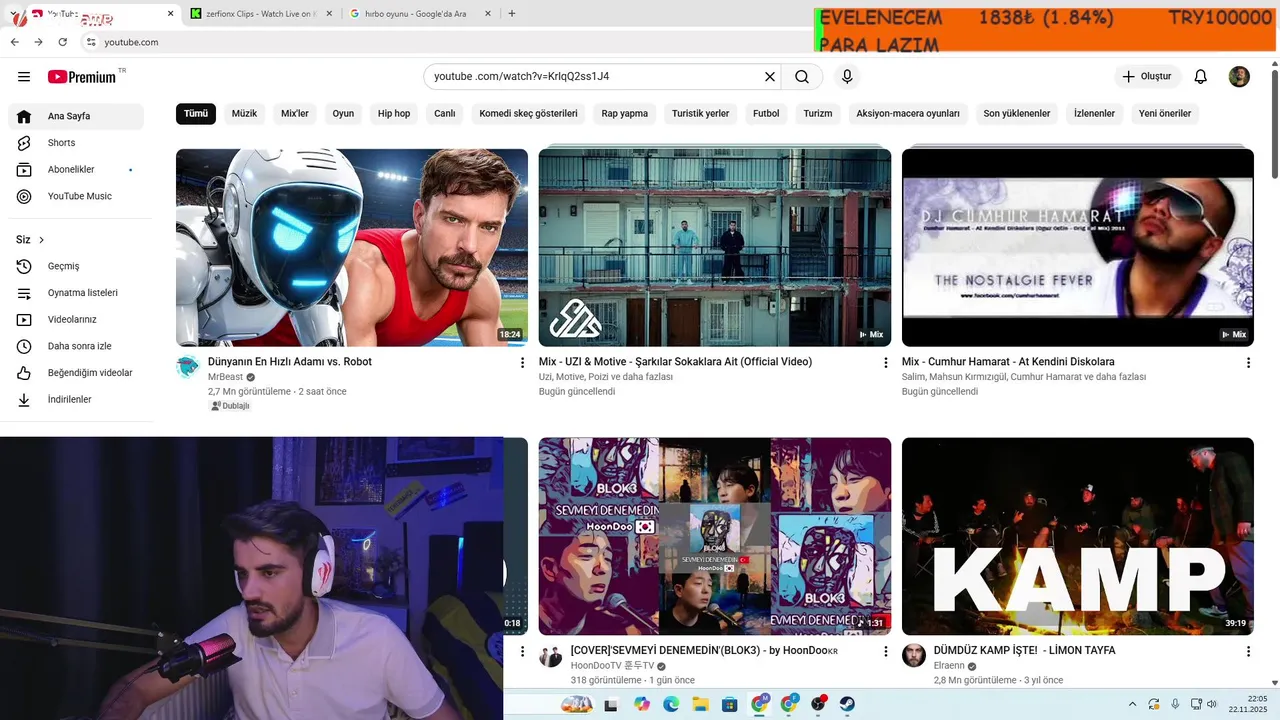The image size is (1280, 720).
Task: Select the İzlenenler filter chip
Action: (1094, 113)
